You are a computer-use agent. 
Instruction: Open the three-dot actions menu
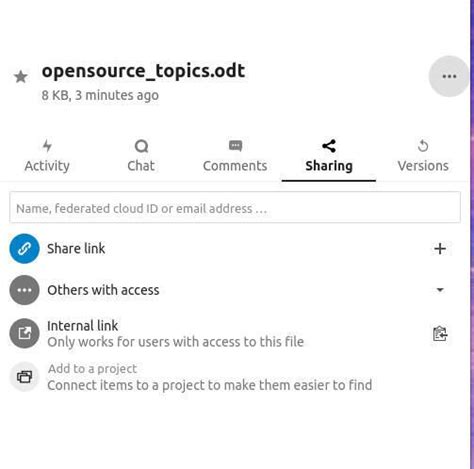(x=449, y=76)
